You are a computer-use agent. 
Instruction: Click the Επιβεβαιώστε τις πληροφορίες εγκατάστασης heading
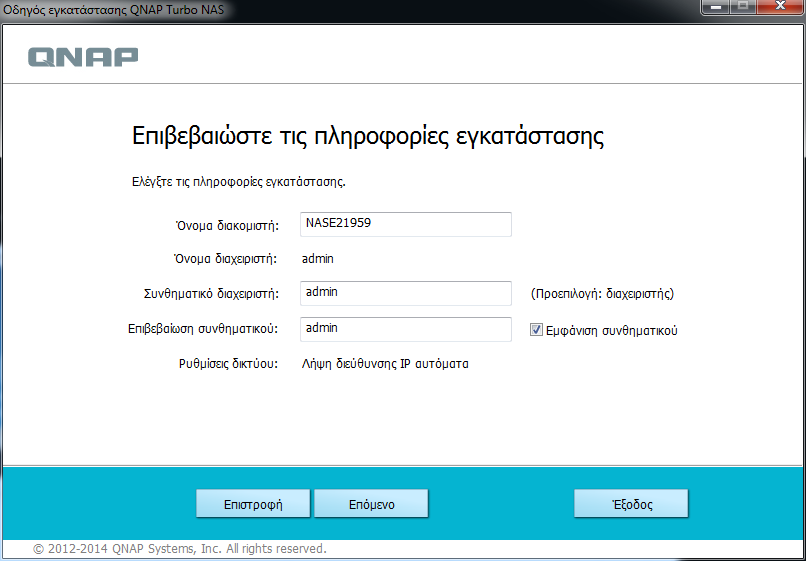(368, 137)
